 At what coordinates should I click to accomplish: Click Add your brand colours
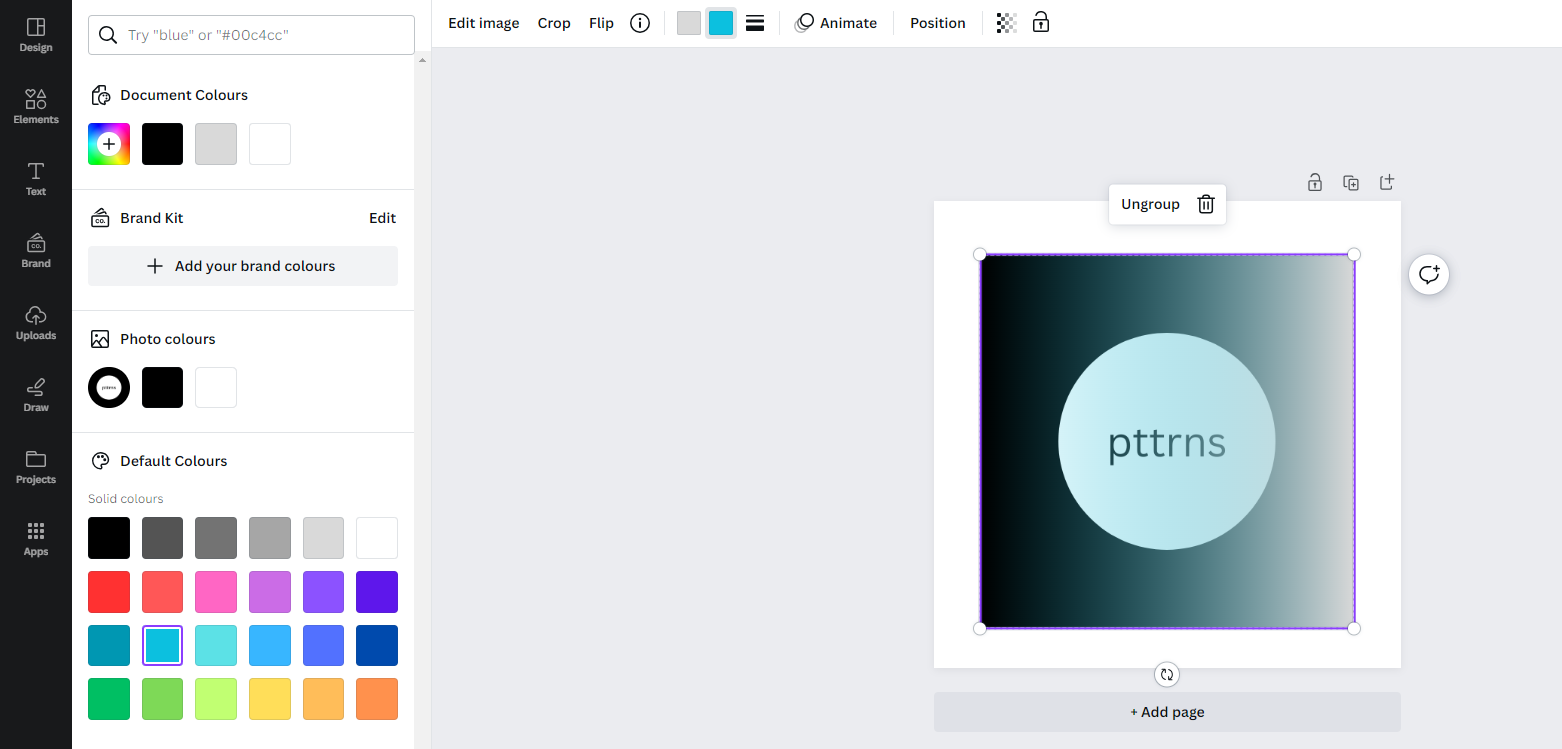[243, 266]
